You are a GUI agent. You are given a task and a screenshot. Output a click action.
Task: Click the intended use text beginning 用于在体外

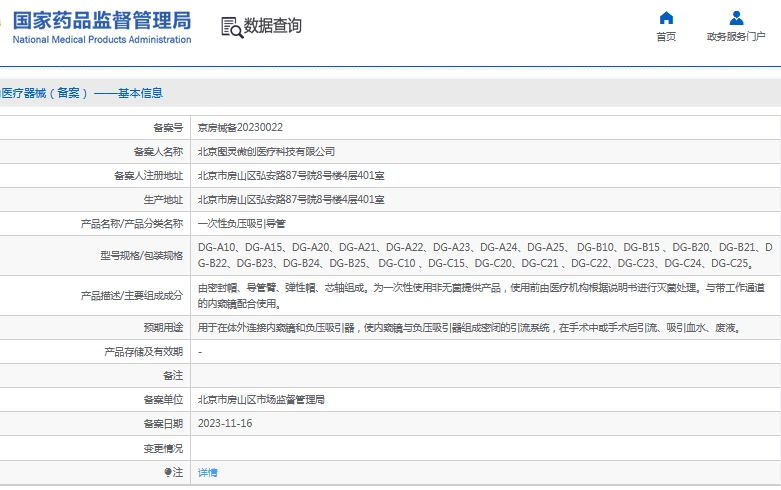(470, 328)
